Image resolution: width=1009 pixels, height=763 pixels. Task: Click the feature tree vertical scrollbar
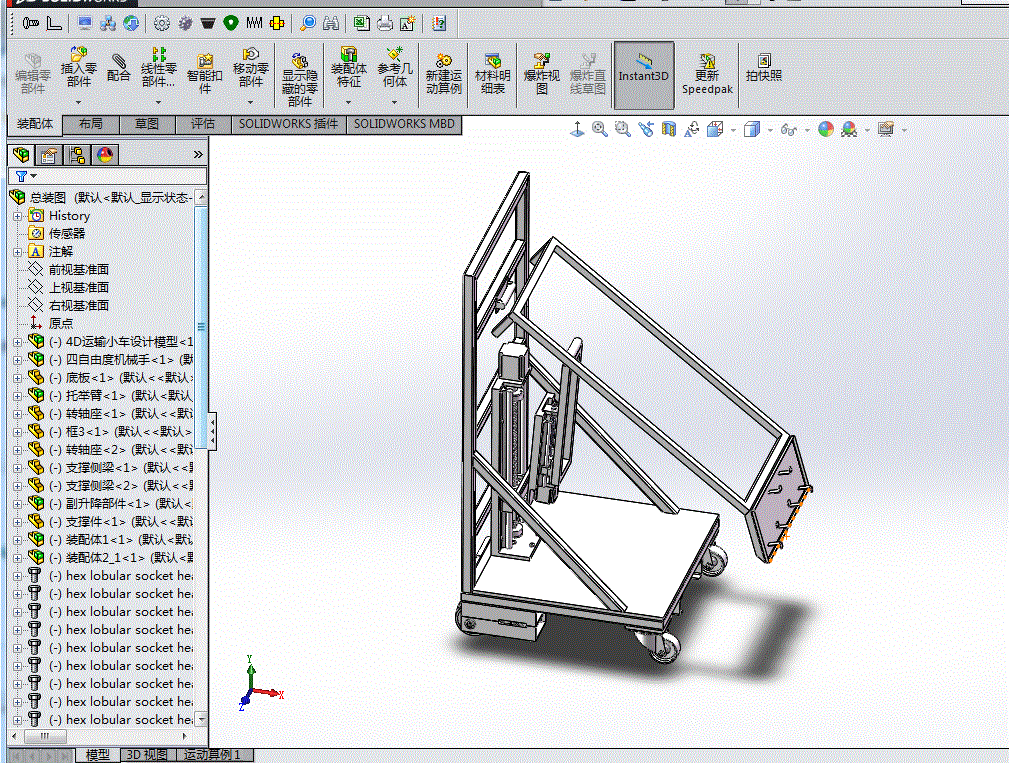[201, 327]
